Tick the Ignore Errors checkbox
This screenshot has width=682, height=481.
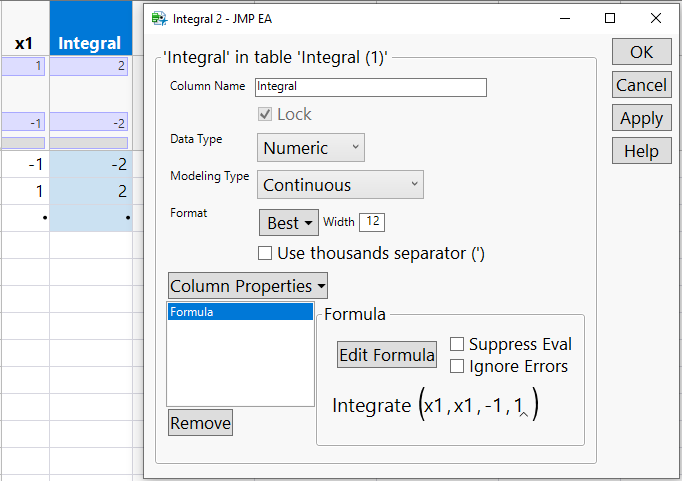[x=457, y=366]
